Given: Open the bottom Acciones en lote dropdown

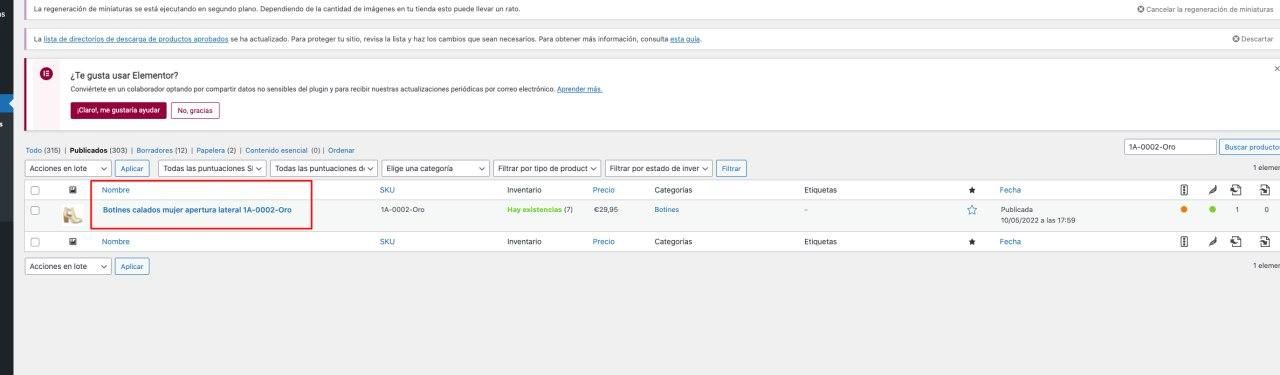Looking at the screenshot, I should coord(68,266).
